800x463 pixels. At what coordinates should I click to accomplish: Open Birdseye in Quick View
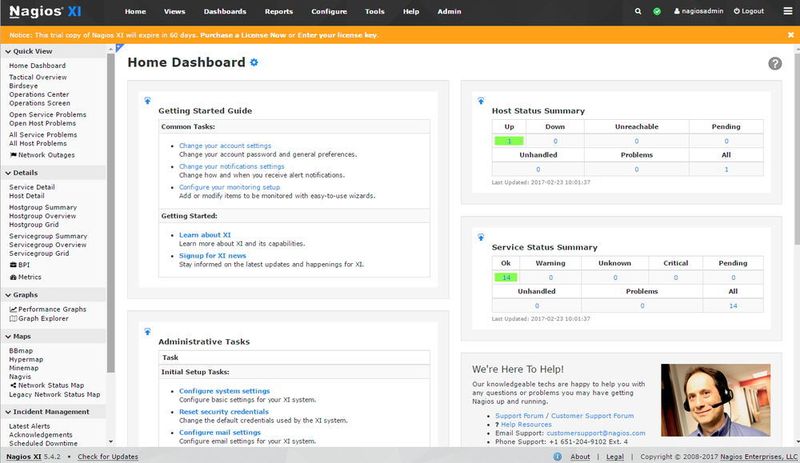point(23,86)
